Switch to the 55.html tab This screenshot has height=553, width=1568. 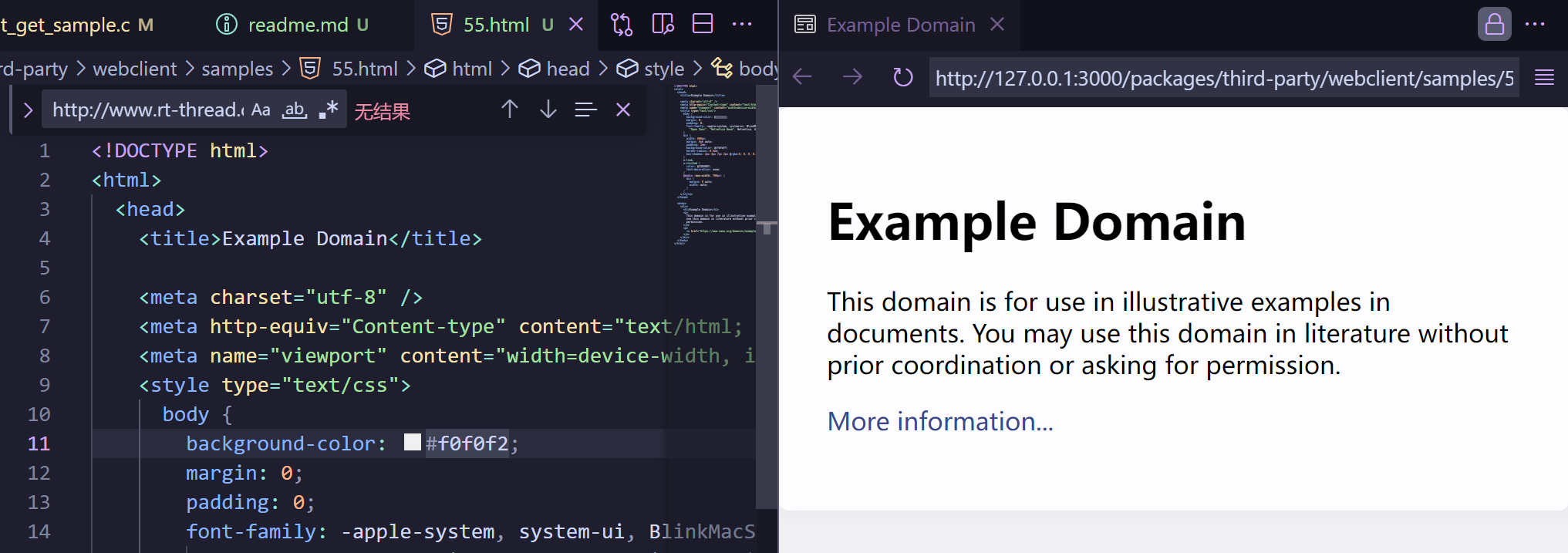click(x=497, y=25)
